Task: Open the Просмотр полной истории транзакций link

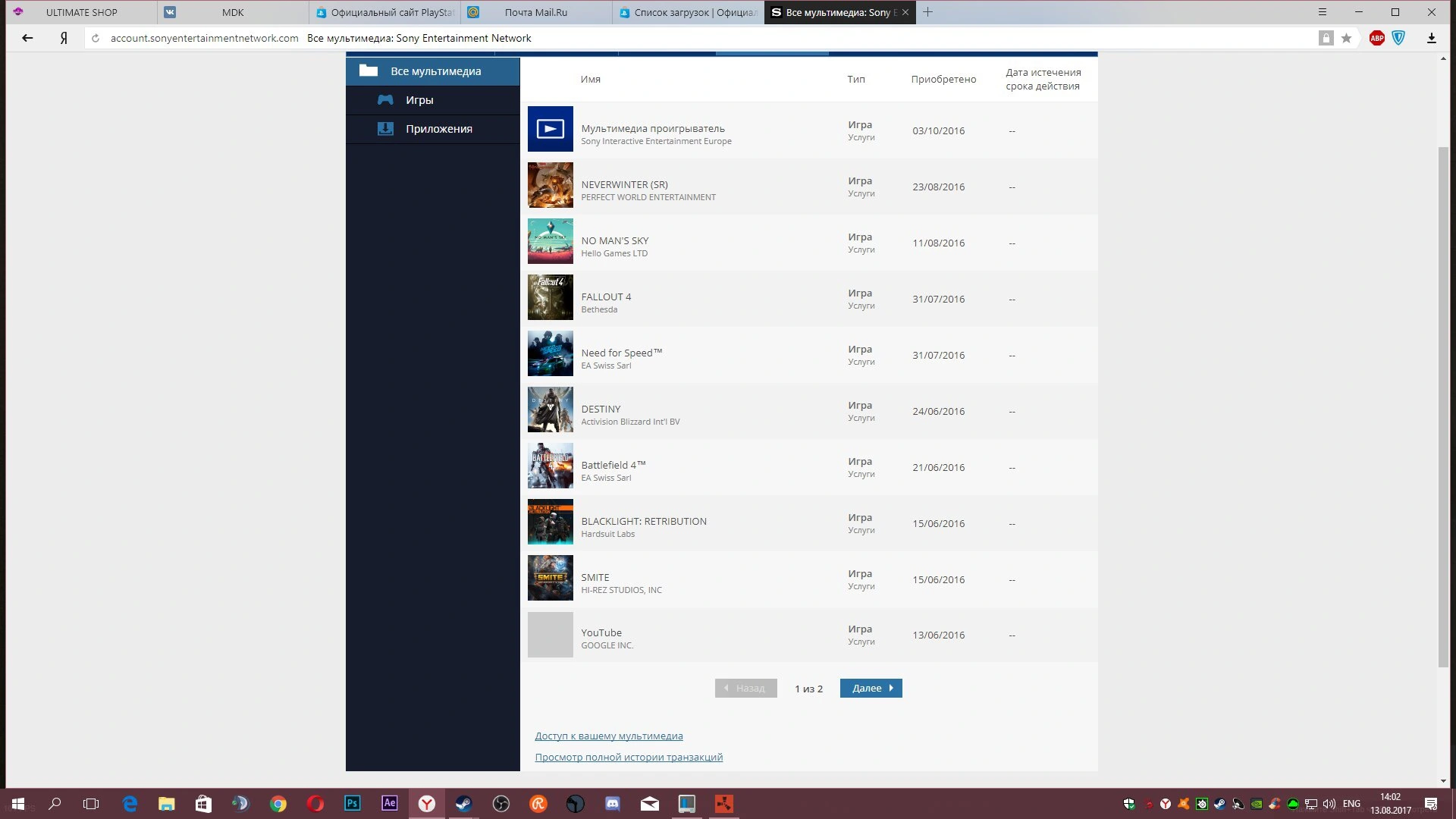Action: 629,757
